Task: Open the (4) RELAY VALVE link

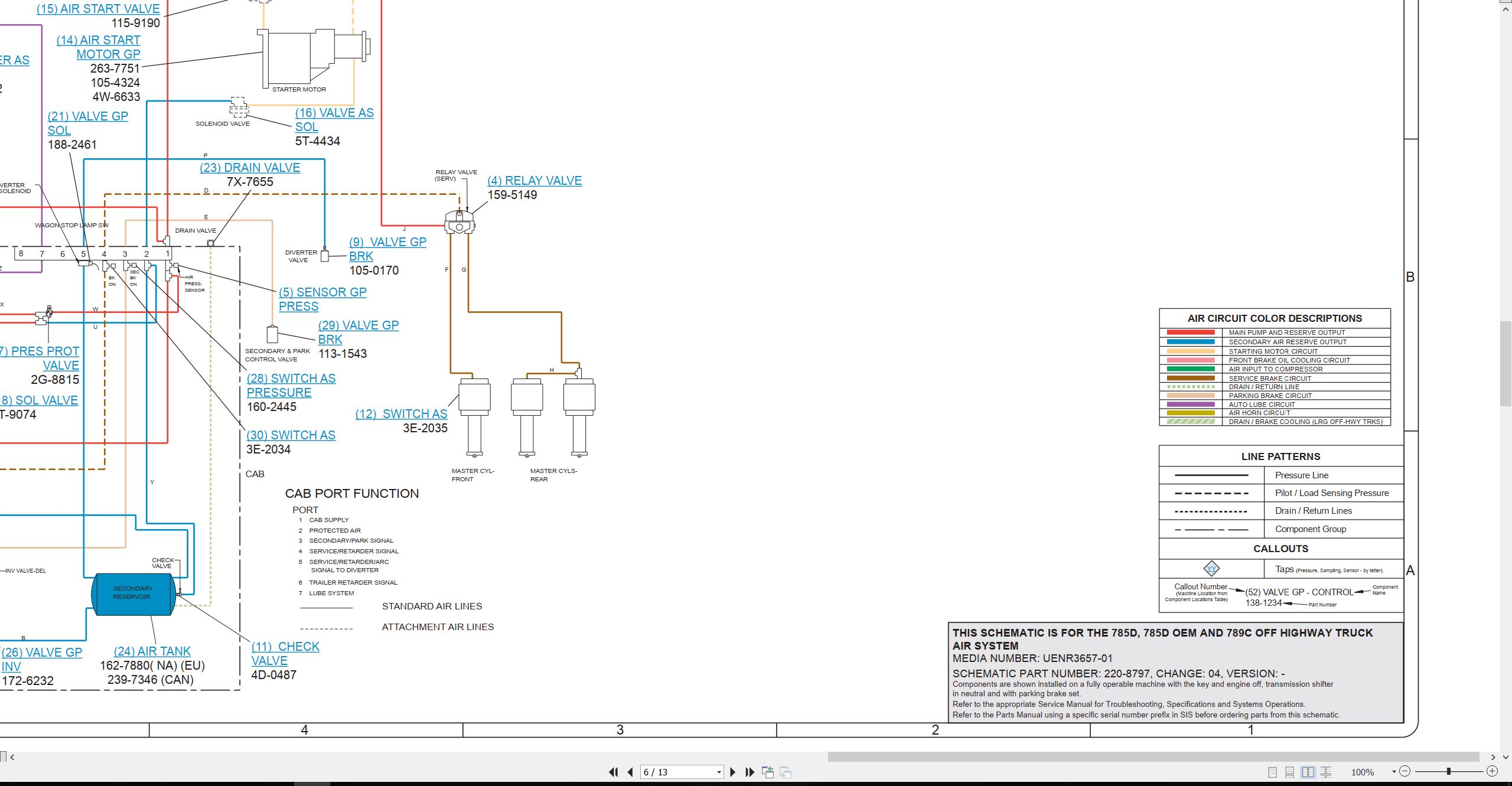Action: point(535,181)
